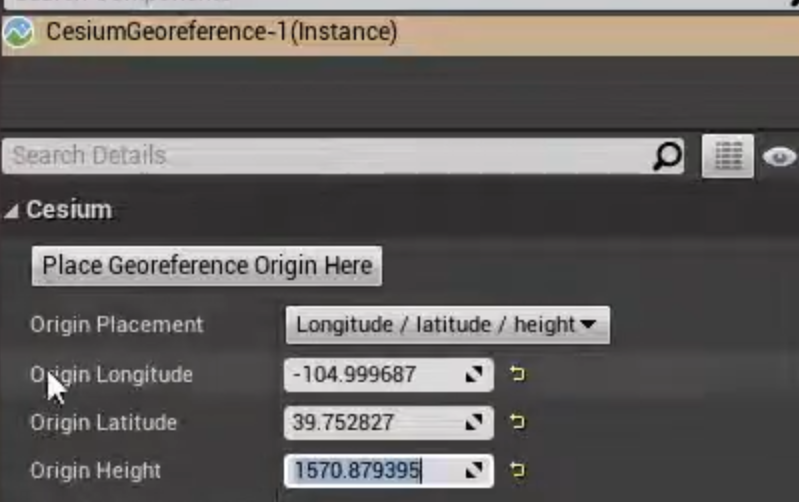Click the Origin Placement label
Viewport: 799px width, 502px height.
117,325
